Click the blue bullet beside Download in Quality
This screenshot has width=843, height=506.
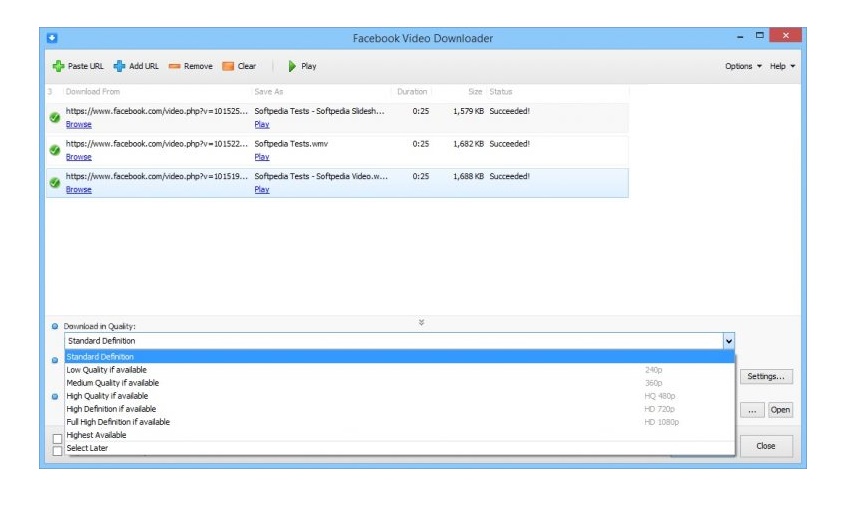[55, 326]
